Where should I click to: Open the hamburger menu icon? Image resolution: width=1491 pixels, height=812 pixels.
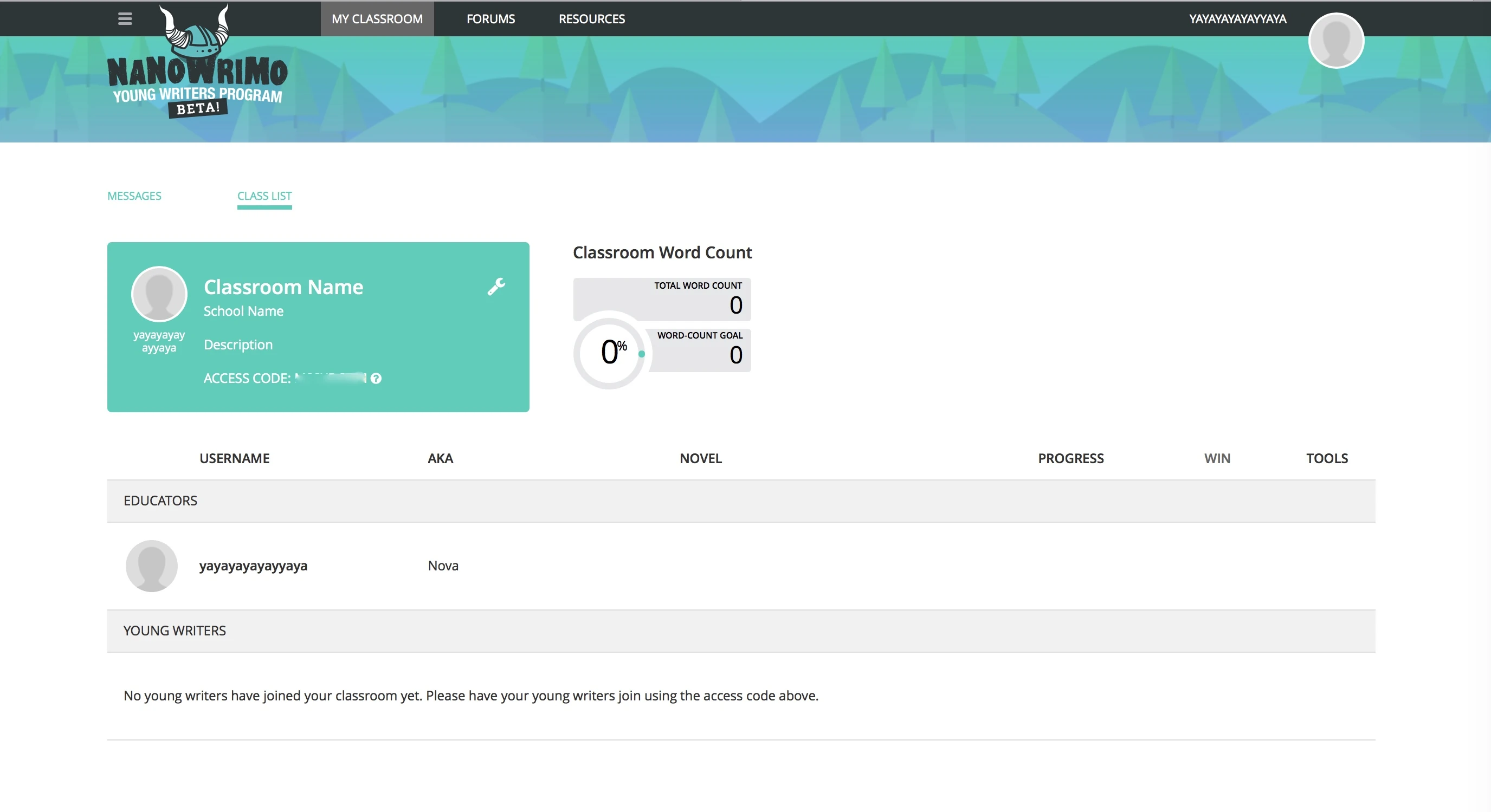[x=125, y=18]
